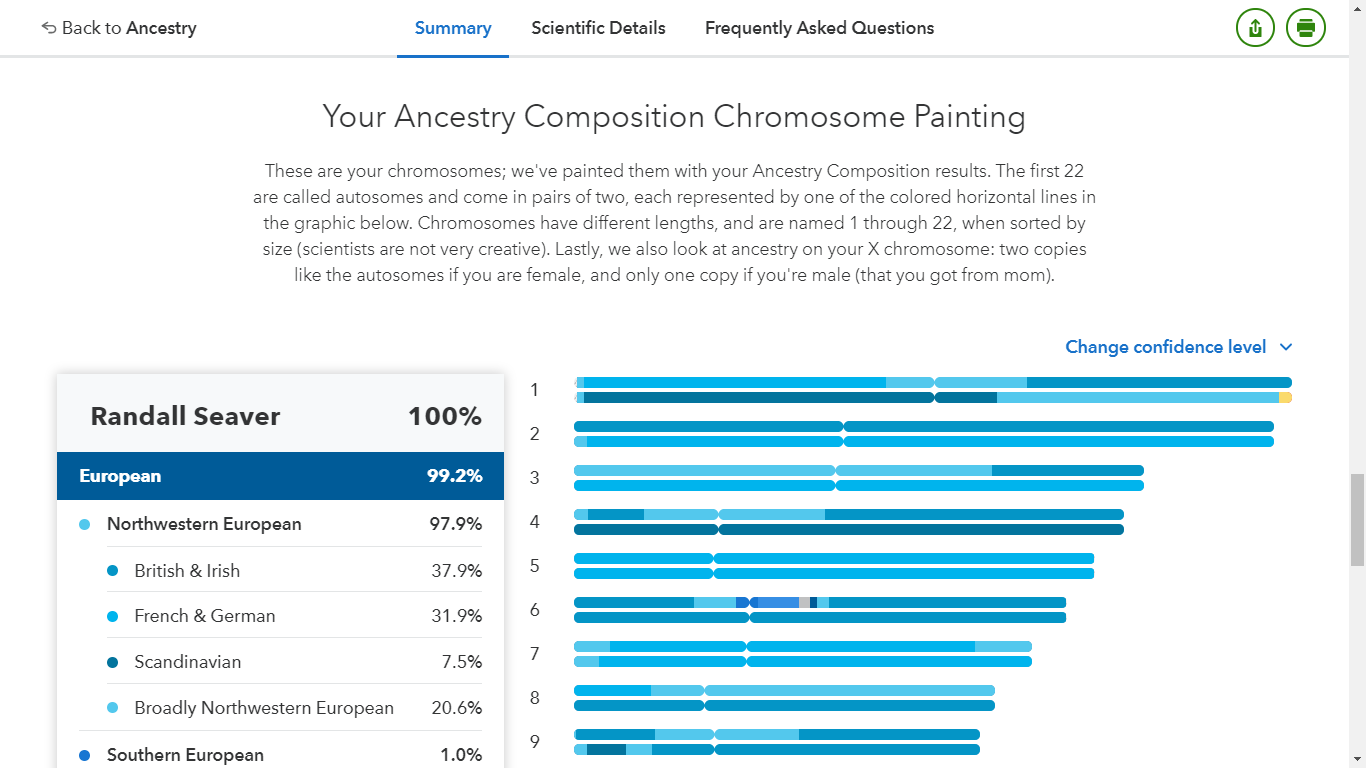Click the Northwestern European row
The width and height of the screenshot is (1366, 768).
point(280,524)
